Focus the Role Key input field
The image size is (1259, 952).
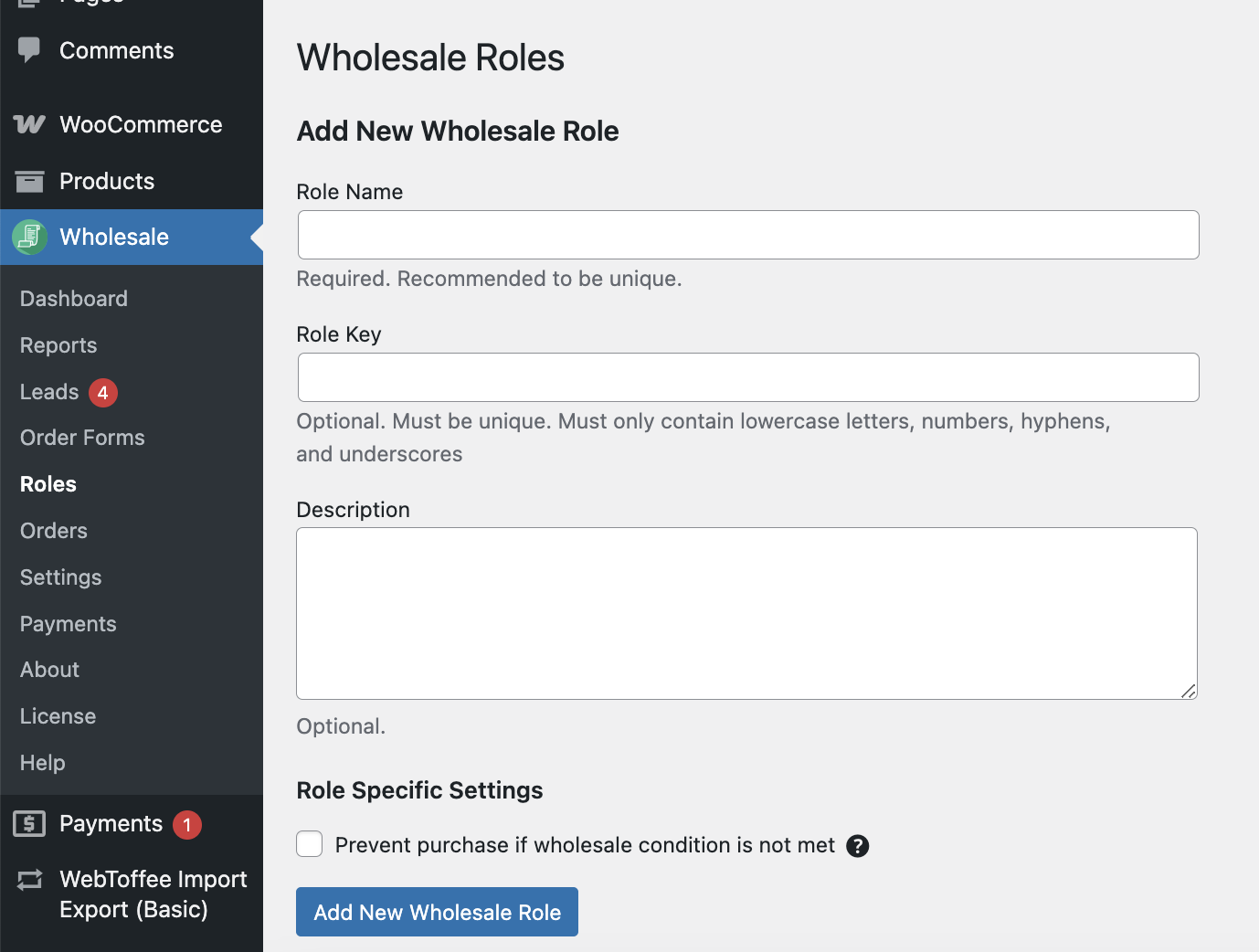pyautogui.click(x=748, y=377)
